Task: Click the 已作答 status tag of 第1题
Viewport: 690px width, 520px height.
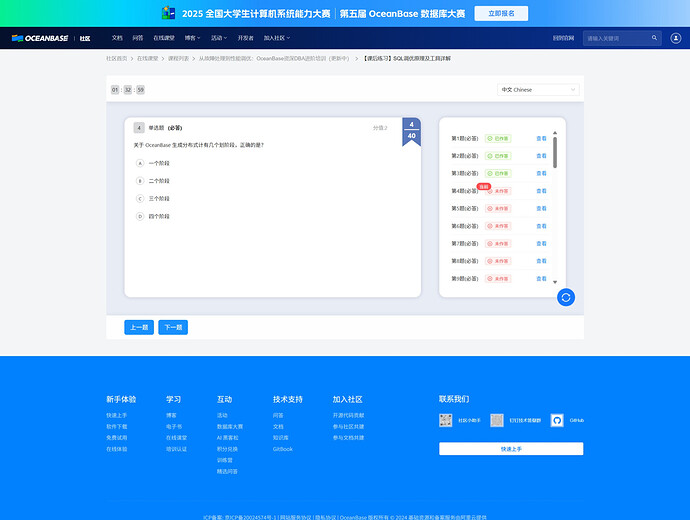Action: (498, 139)
